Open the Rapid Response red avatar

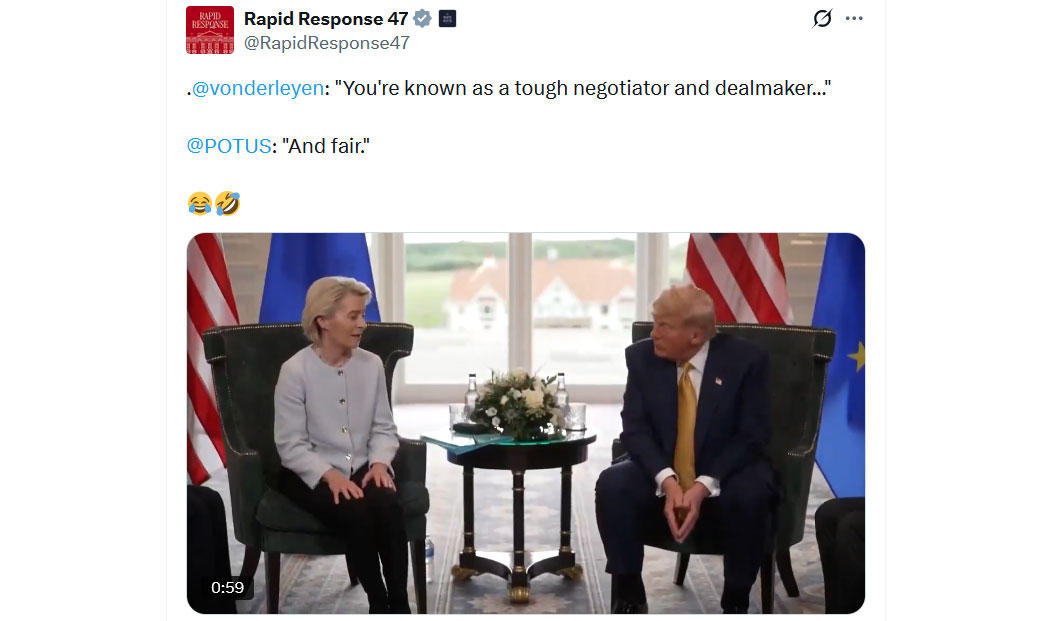(x=210, y=29)
